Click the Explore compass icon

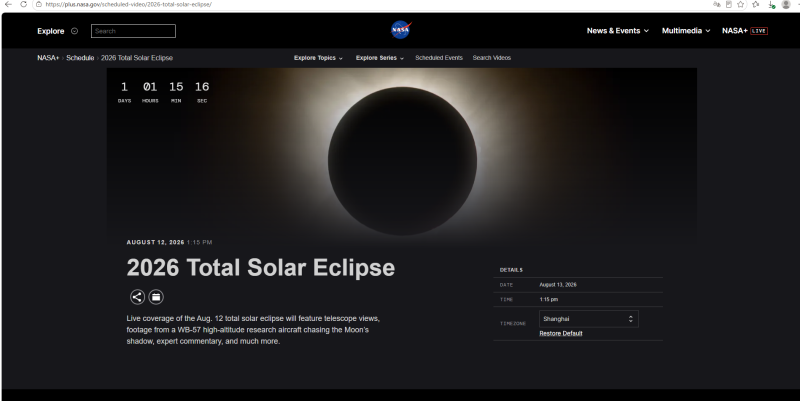click(74, 31)
